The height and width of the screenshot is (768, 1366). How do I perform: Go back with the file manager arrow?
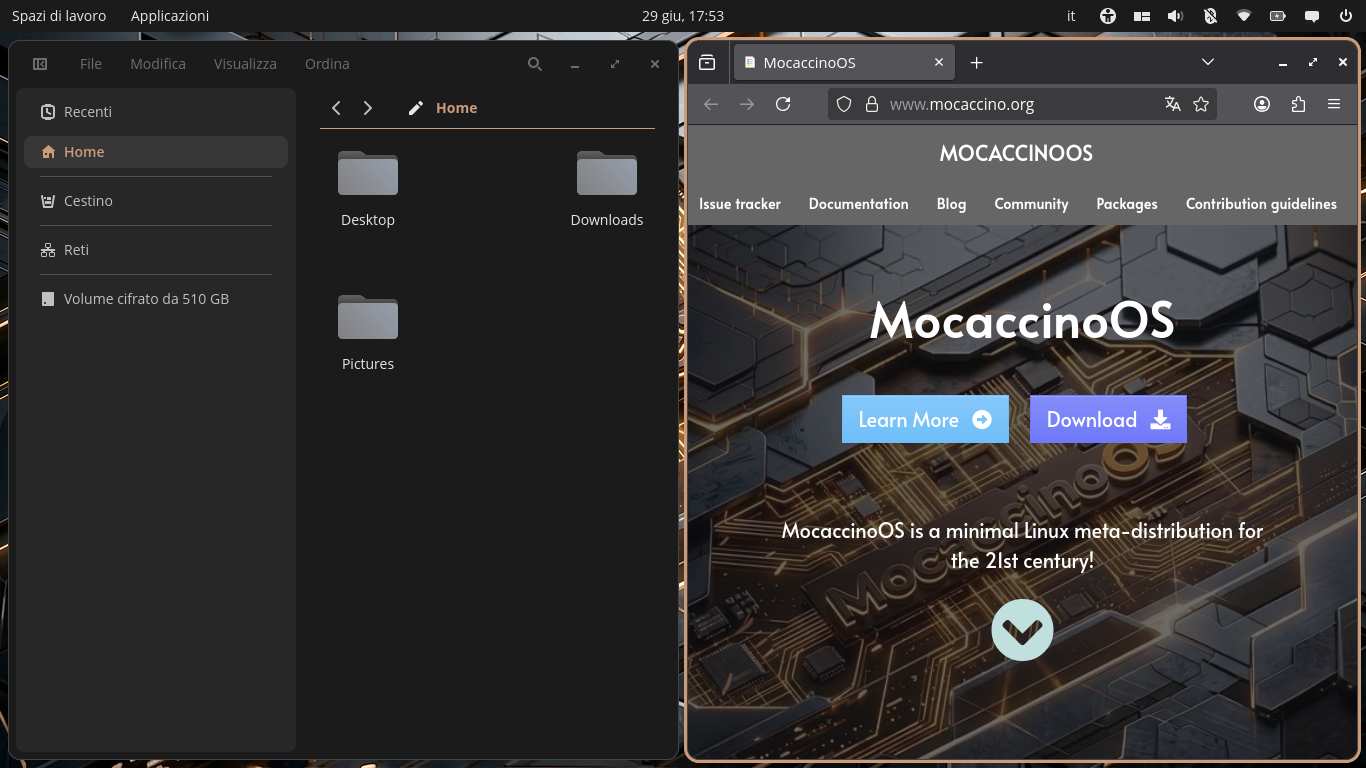336,108
